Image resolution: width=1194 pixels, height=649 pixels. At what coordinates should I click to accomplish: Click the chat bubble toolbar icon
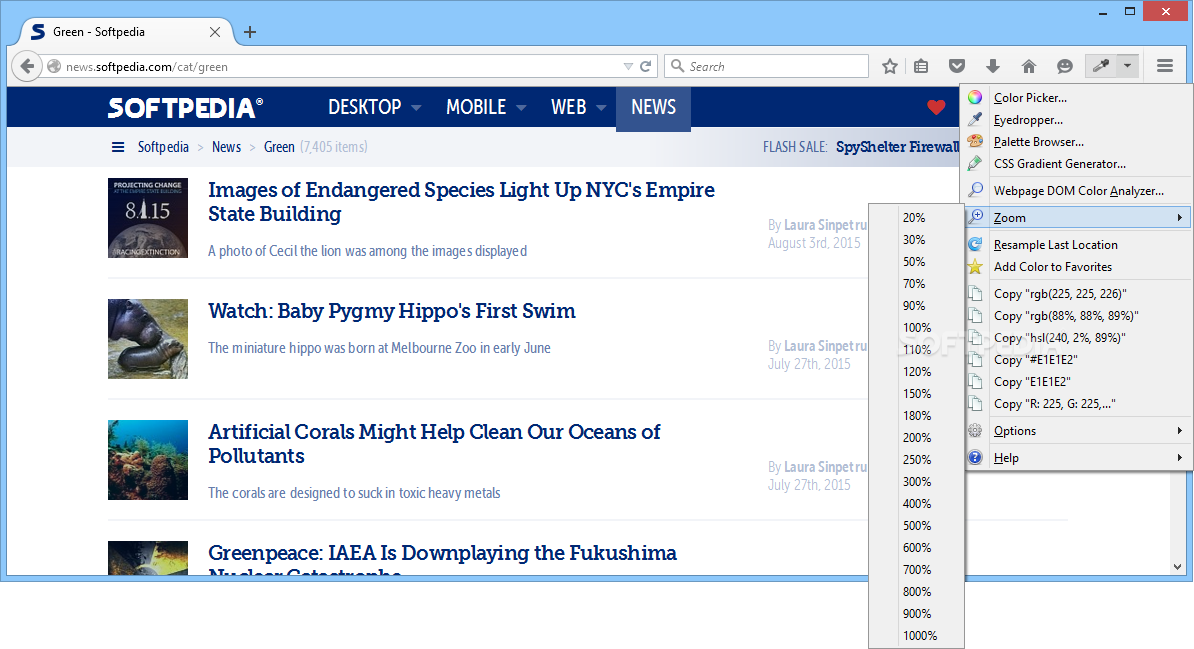(1065, 66)
